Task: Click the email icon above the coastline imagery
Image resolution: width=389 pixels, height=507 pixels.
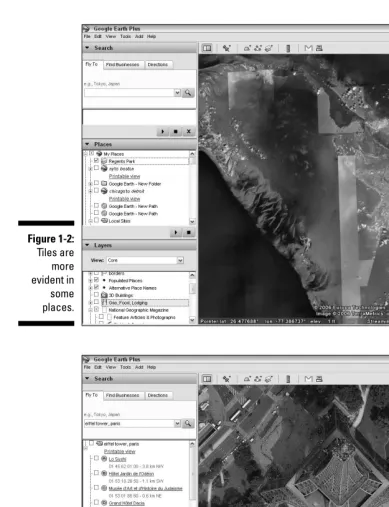Action: 308,48
